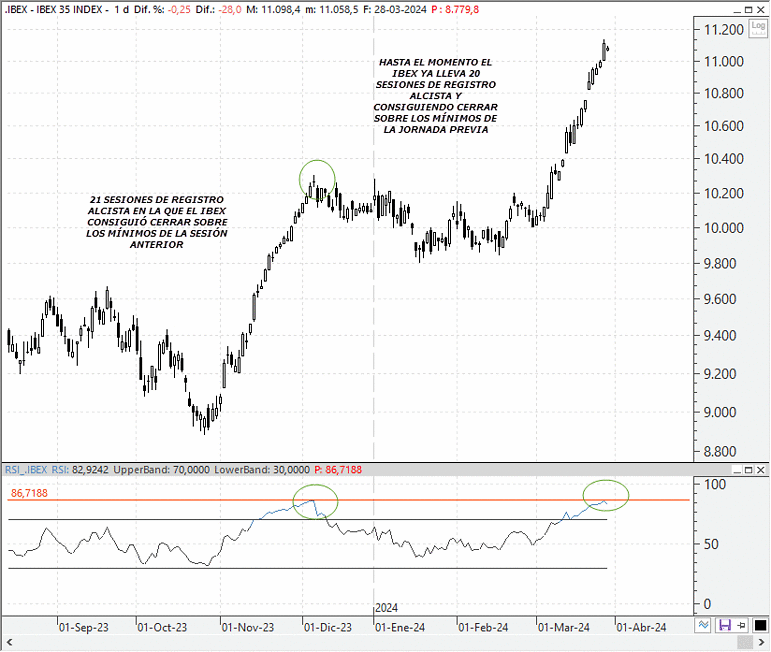Click the 9.600 price axis label
The width and height of the screenshot is (771, 652).
(x=720, y=299)
